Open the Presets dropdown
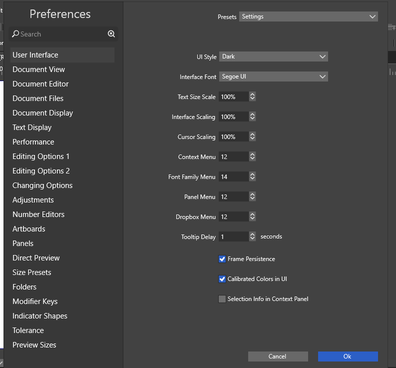 [308, 16]
